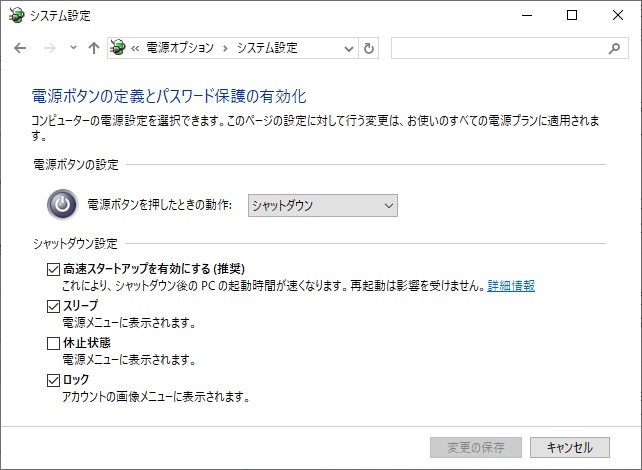Screen dimensions: 642x470
Task: Click the power button icon
Action: click(x=62, y=206)
